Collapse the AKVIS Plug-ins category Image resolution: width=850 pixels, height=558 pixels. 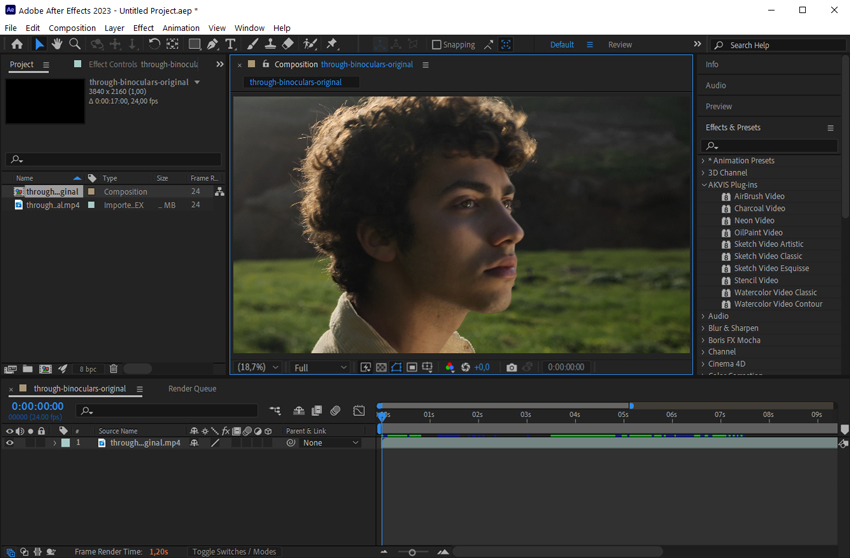click(704, 184)
